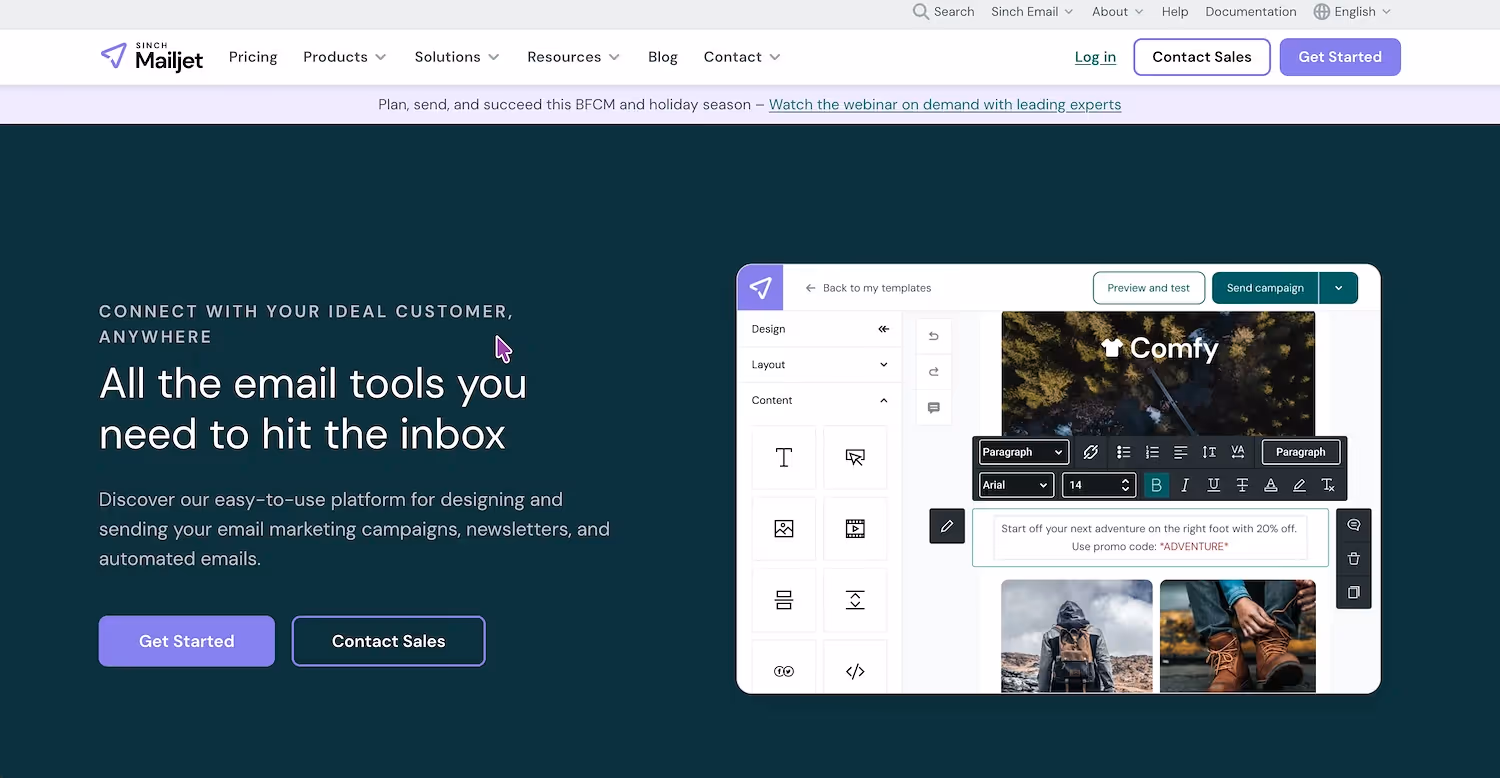The height and width of the screenshot is (778, 1500).
Task: Click the speech bubble icon beside text block
Action: coord(1354,525)
